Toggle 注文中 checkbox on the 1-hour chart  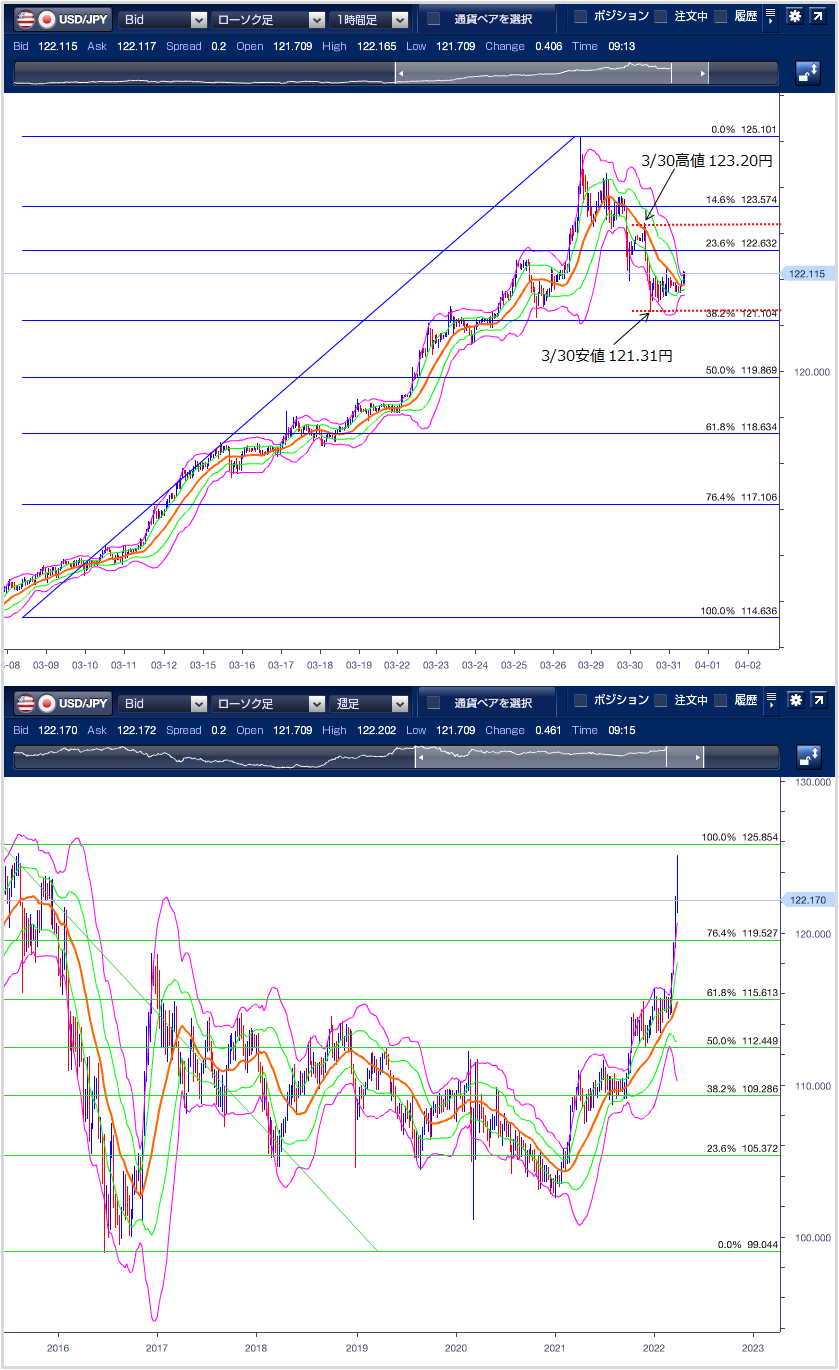pyautogui.click(x=660, y=17)
